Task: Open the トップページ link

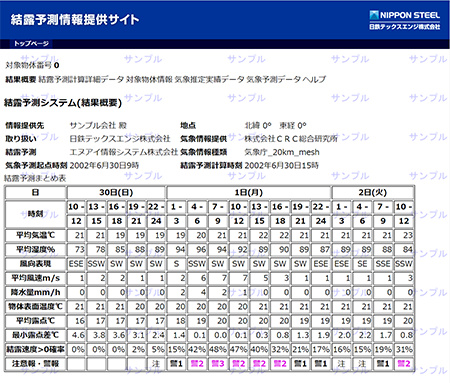Action: 31,44
